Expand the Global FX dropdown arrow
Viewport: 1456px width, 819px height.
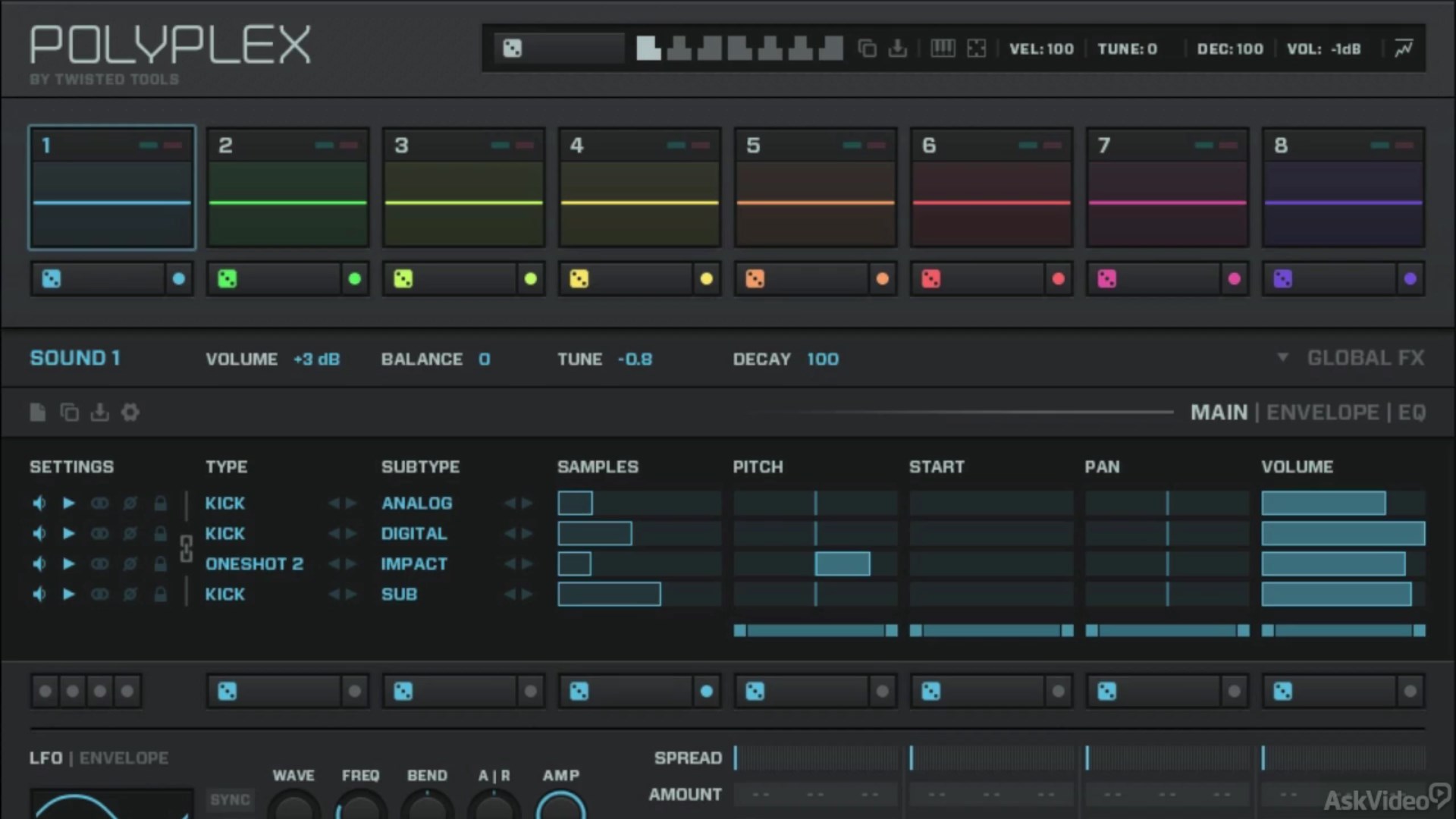tap(1282, 357)
